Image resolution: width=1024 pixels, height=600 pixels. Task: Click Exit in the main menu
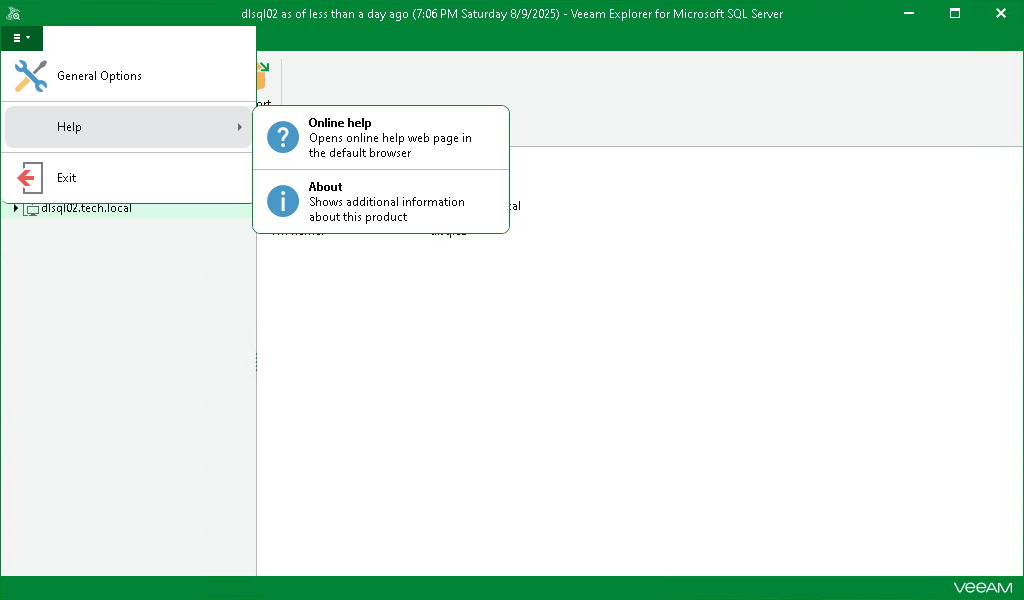tap(66, 177)
